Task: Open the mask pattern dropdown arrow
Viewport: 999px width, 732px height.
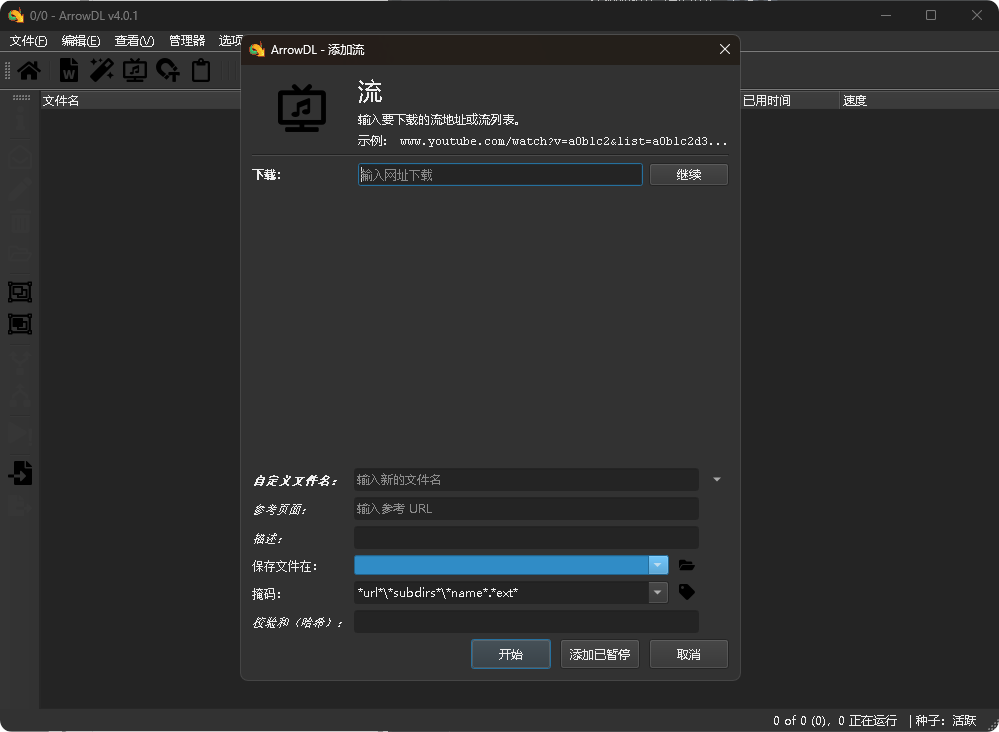Action: pyautogui.click(x=658, y=592)
